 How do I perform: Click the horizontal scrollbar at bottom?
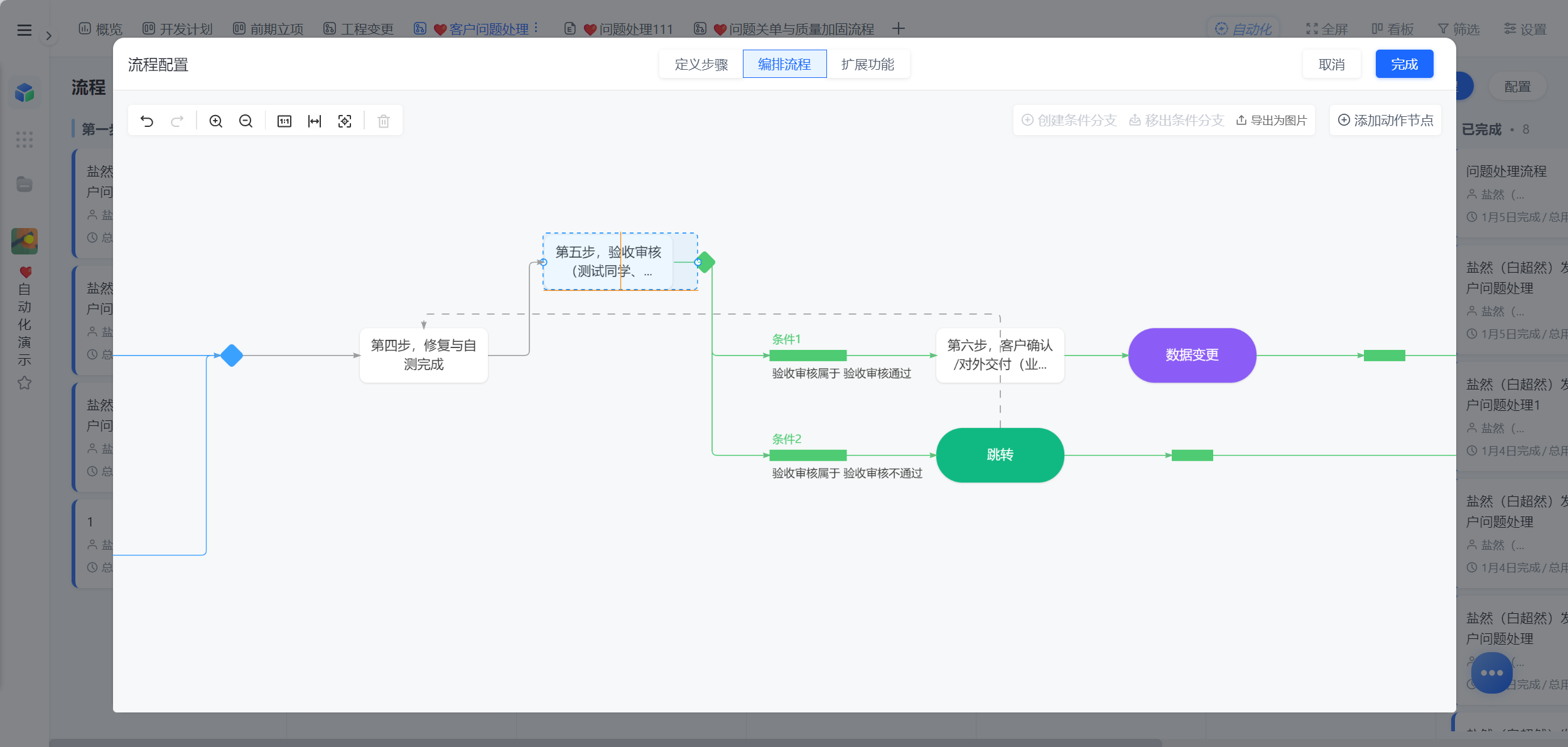point(605,743)
